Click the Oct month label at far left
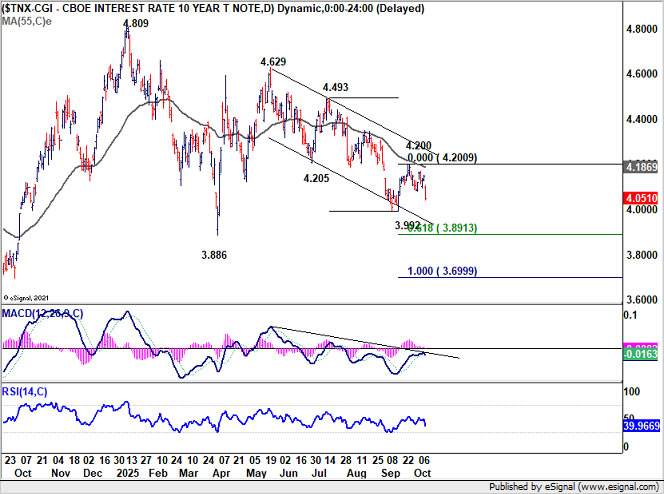Image resolution: width=664 pixels, height=494 pixels. (x=23, y=473)
